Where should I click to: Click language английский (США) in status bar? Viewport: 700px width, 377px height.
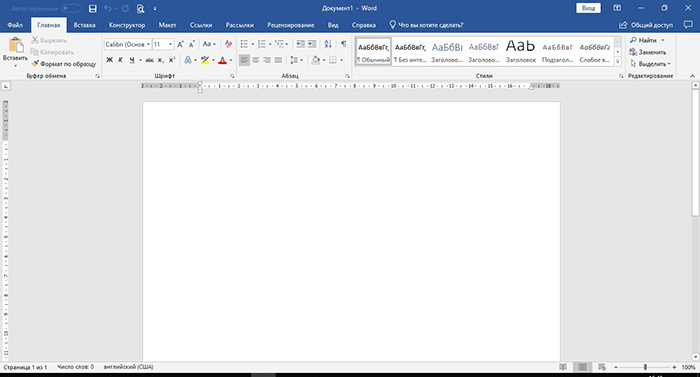point(128,367)
